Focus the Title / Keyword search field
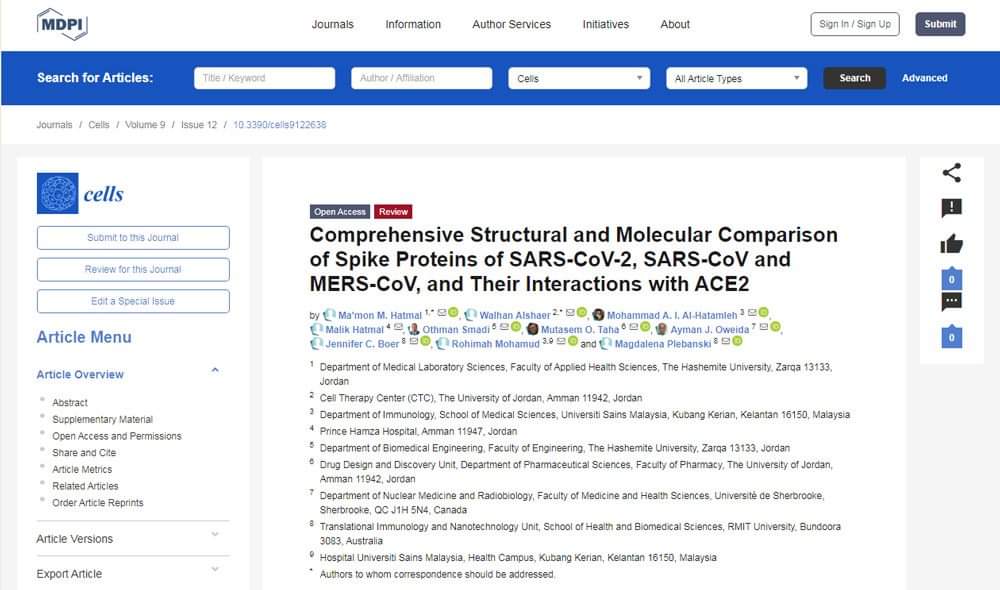This screenshot has width=1000, height=590. pyautogui.click(x=264, y=78)
